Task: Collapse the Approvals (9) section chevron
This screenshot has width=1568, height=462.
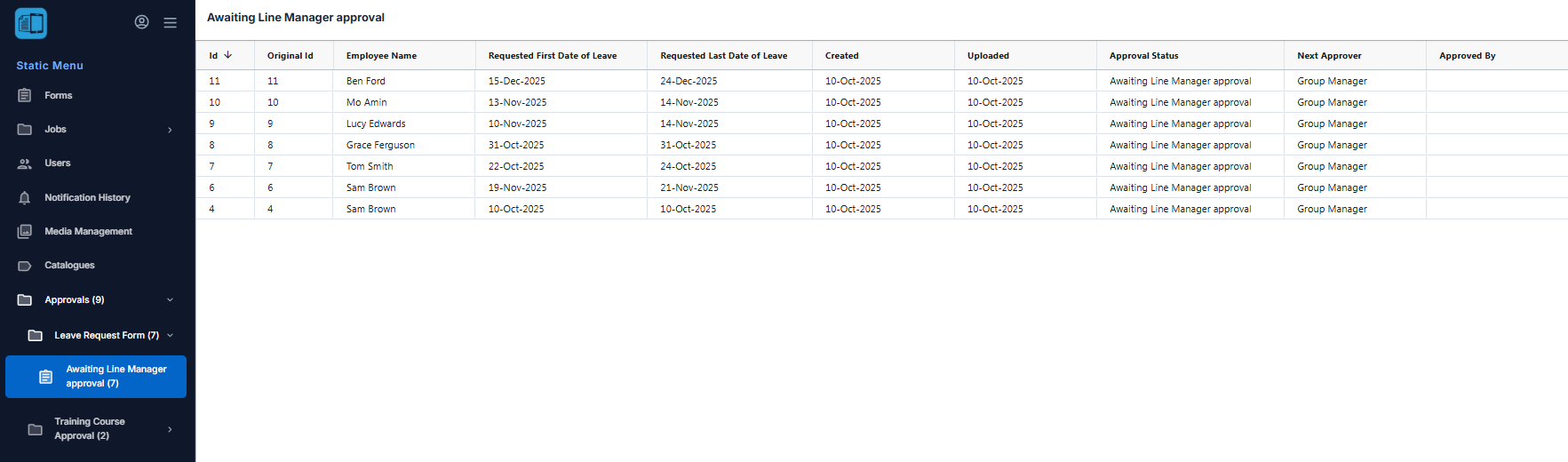Action: (x=170, y=300)
